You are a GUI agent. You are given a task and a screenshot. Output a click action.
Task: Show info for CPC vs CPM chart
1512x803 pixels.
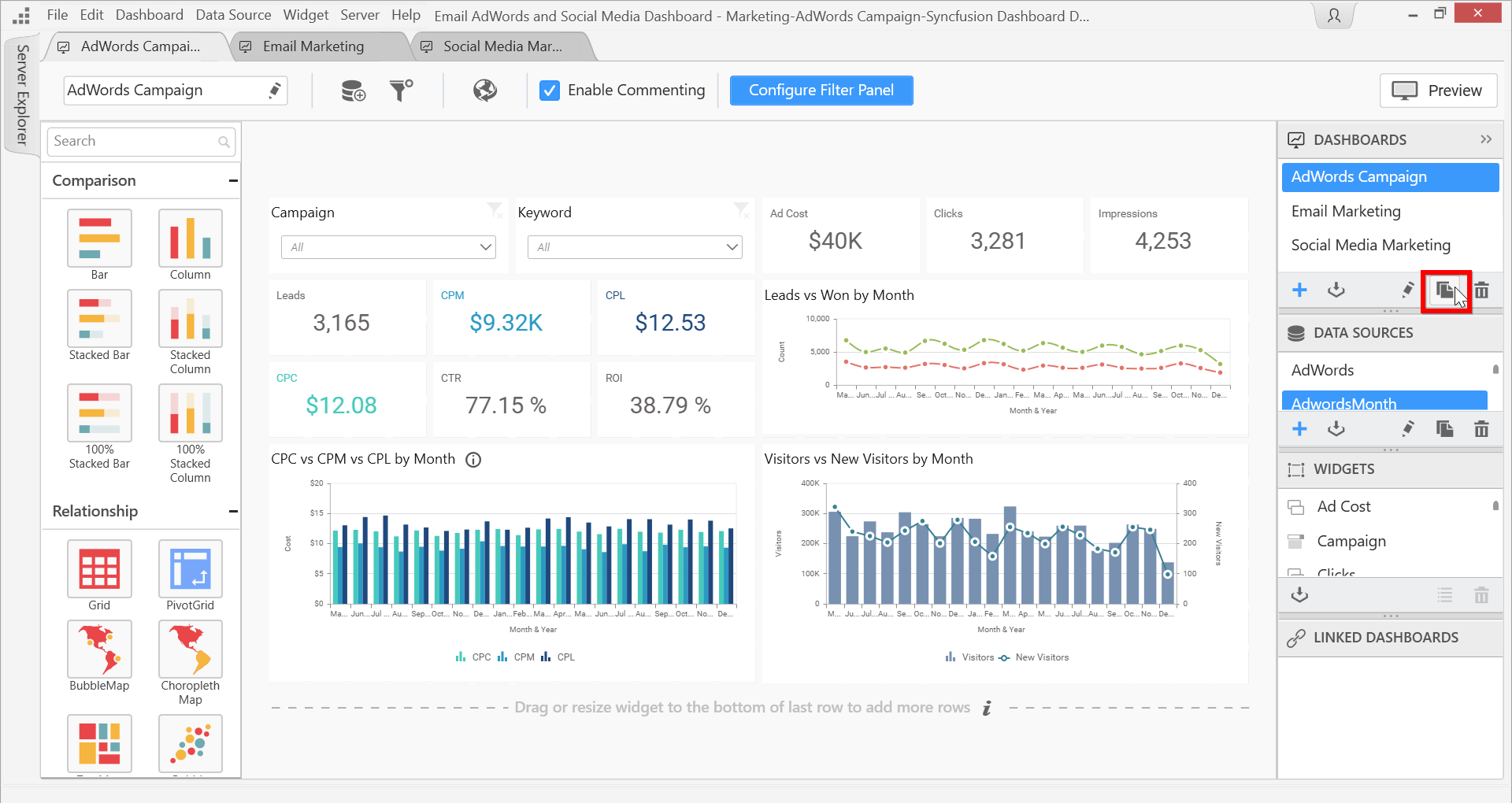(x=473, y=460)
